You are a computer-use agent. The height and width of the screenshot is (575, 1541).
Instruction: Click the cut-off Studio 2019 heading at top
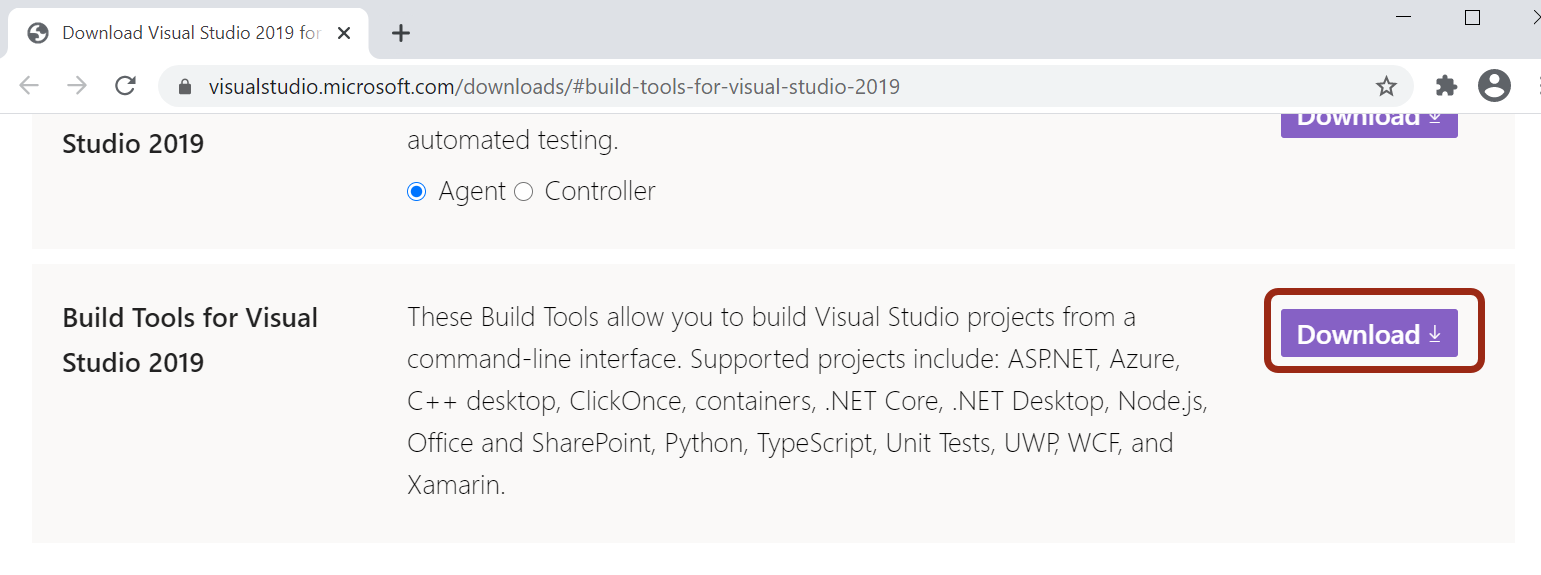tap(133, 144)
